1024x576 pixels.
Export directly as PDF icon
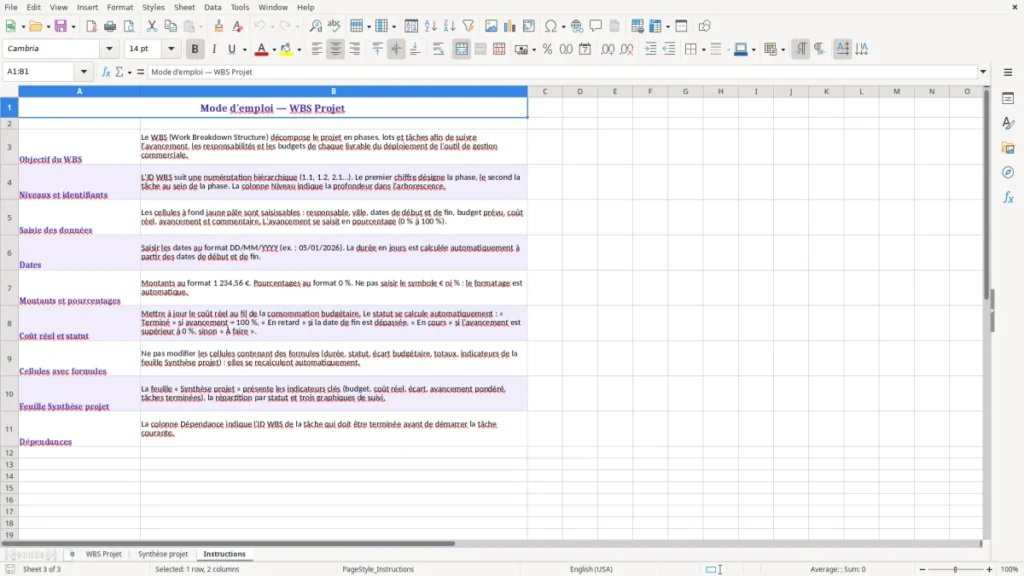pos(91,26)
